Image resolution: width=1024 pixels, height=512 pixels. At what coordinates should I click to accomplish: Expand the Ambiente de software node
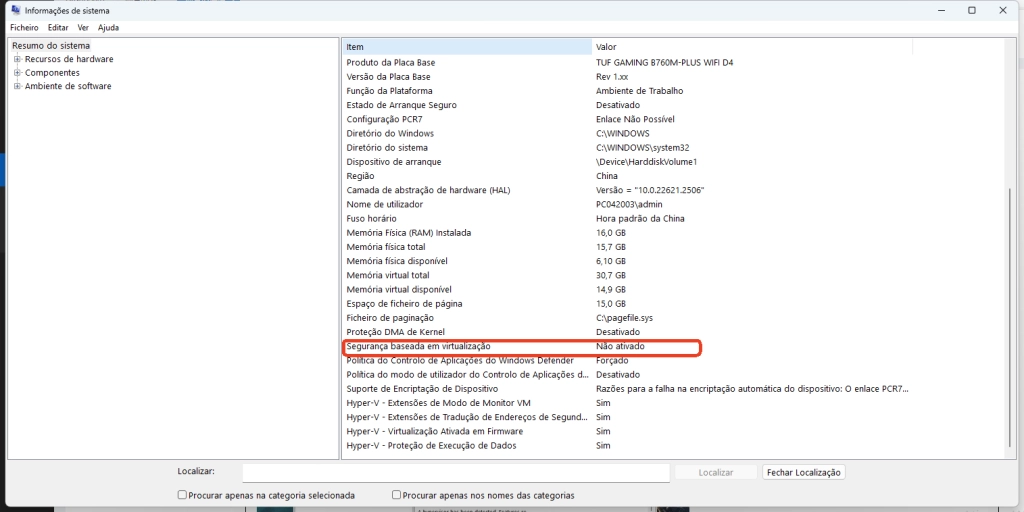click(x=17, y=86)
